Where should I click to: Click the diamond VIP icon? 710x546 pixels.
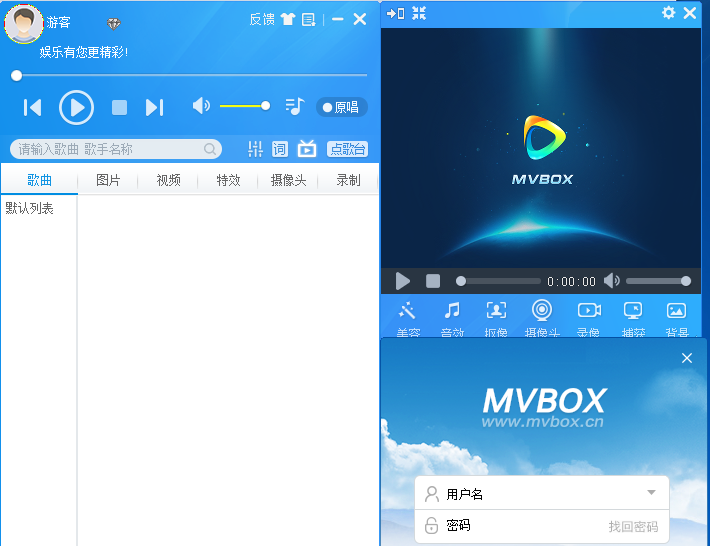114,23
